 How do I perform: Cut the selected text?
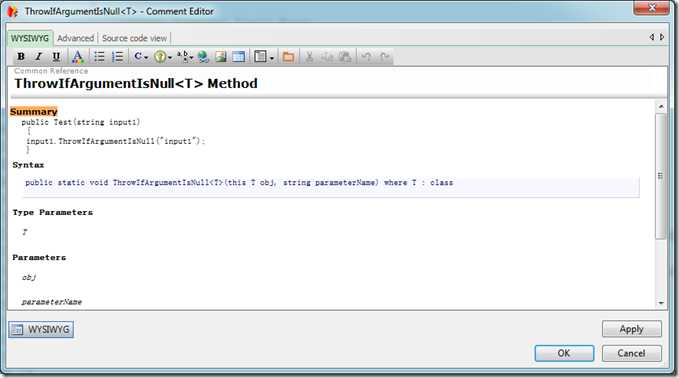309,56
